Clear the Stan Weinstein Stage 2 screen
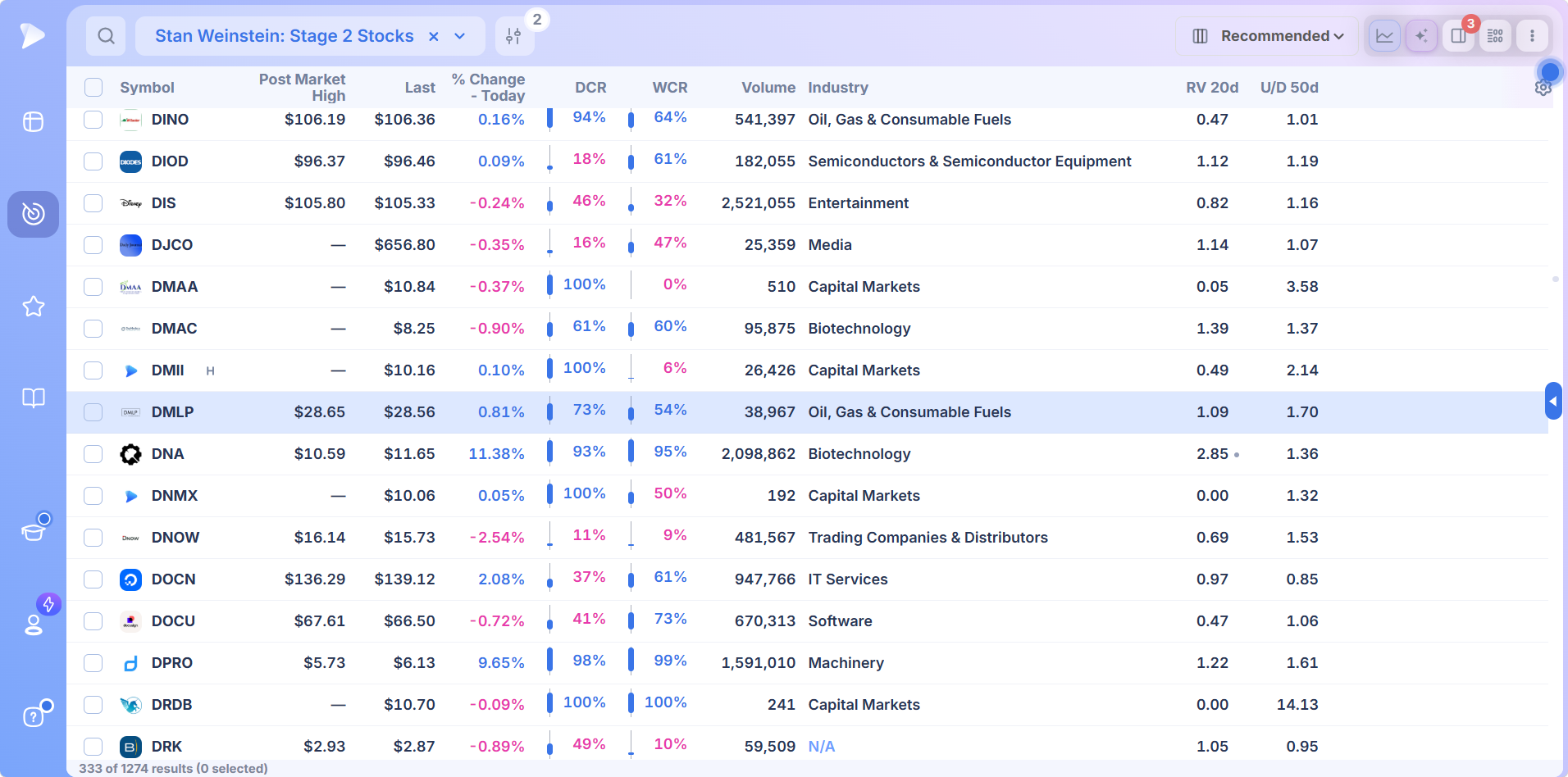The width and height of the screenshot is (1568, 777). pyautogui.click(x=434, y=36)
